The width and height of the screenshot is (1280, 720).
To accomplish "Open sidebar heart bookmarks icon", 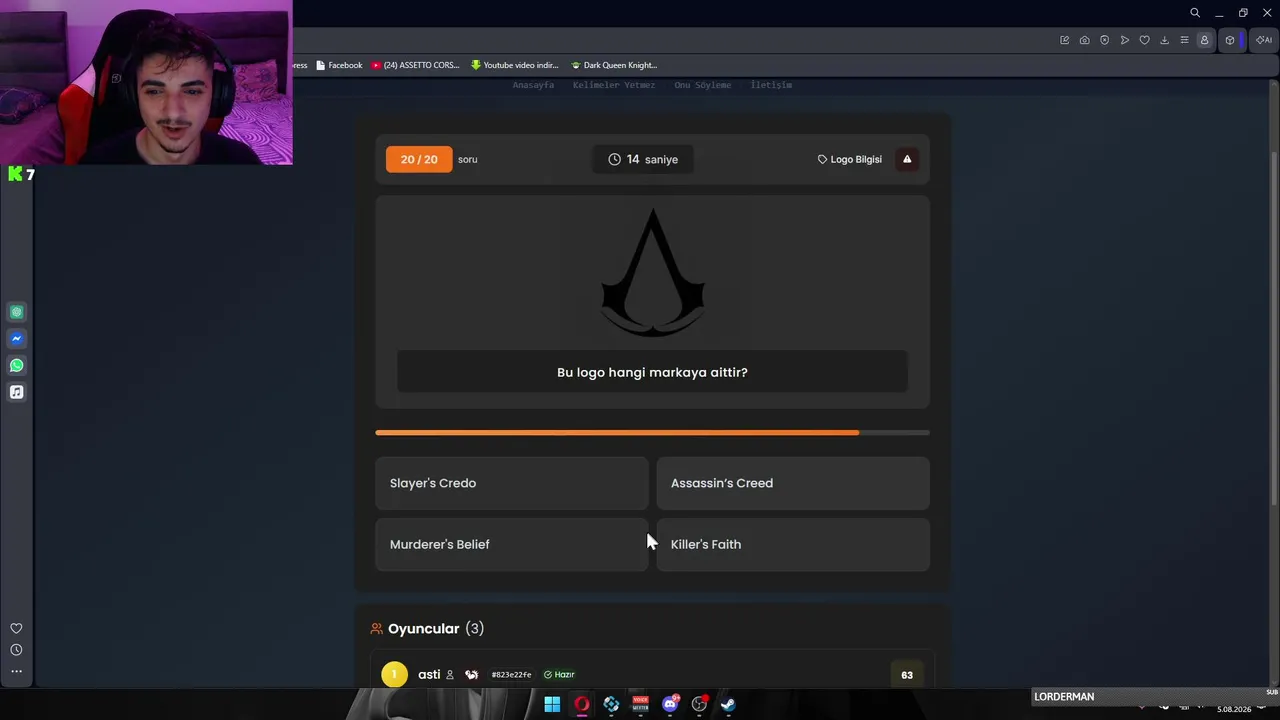I will [16, 628].
